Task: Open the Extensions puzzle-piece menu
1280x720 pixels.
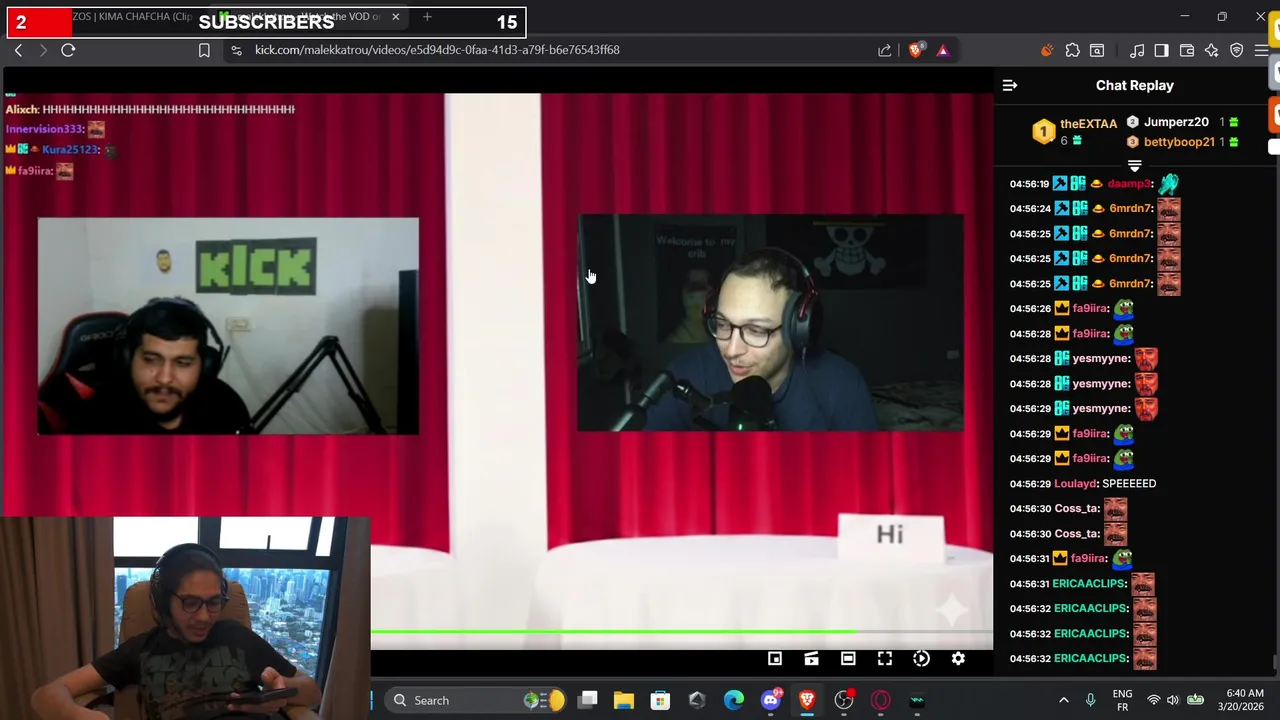Action: pyautogui.click(x=1073, y=50)
